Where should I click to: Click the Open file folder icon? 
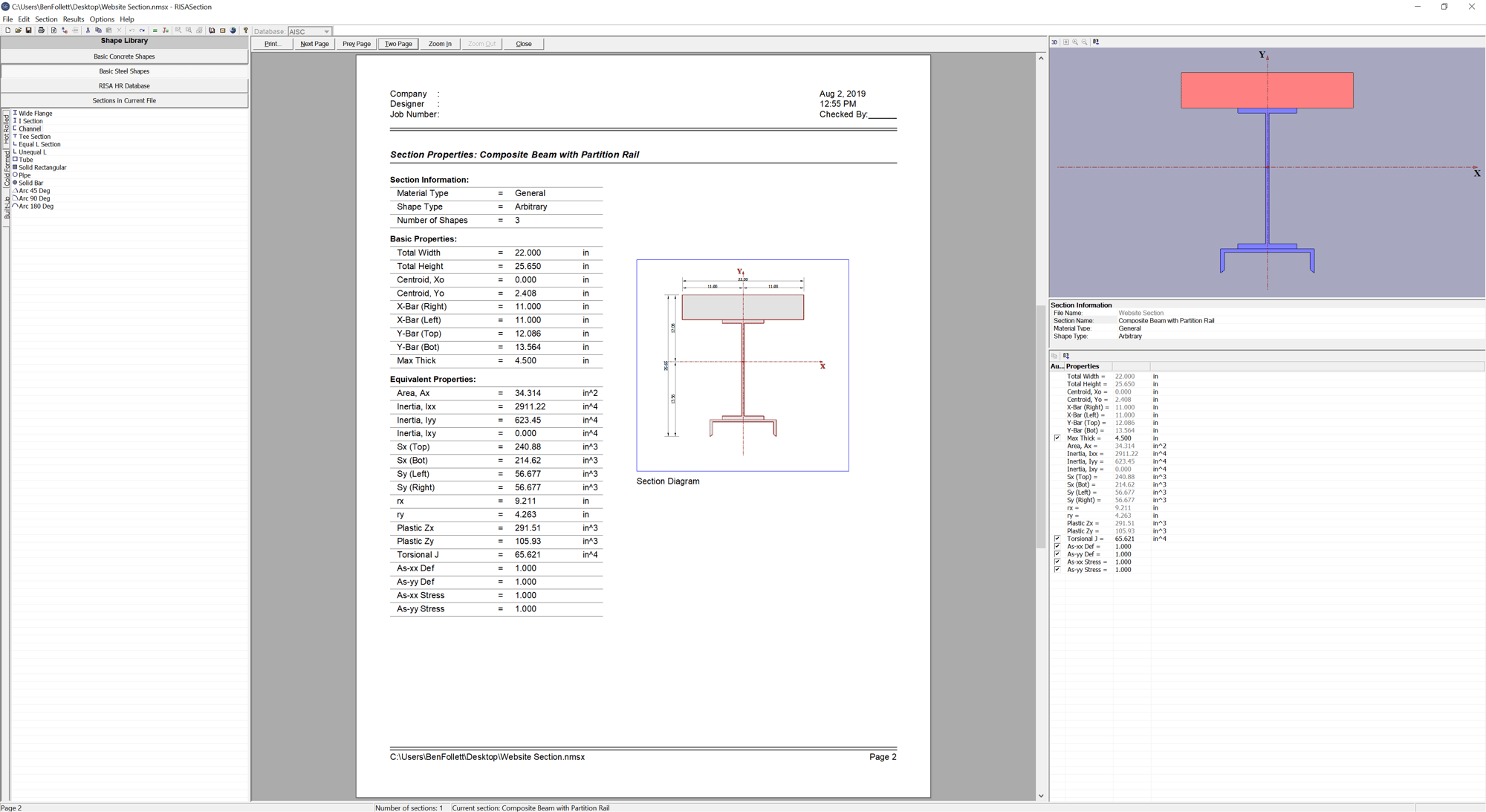coord(18,30)
